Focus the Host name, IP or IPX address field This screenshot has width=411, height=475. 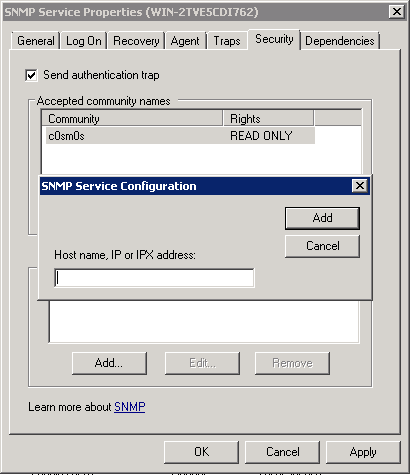tap(154, 278)
